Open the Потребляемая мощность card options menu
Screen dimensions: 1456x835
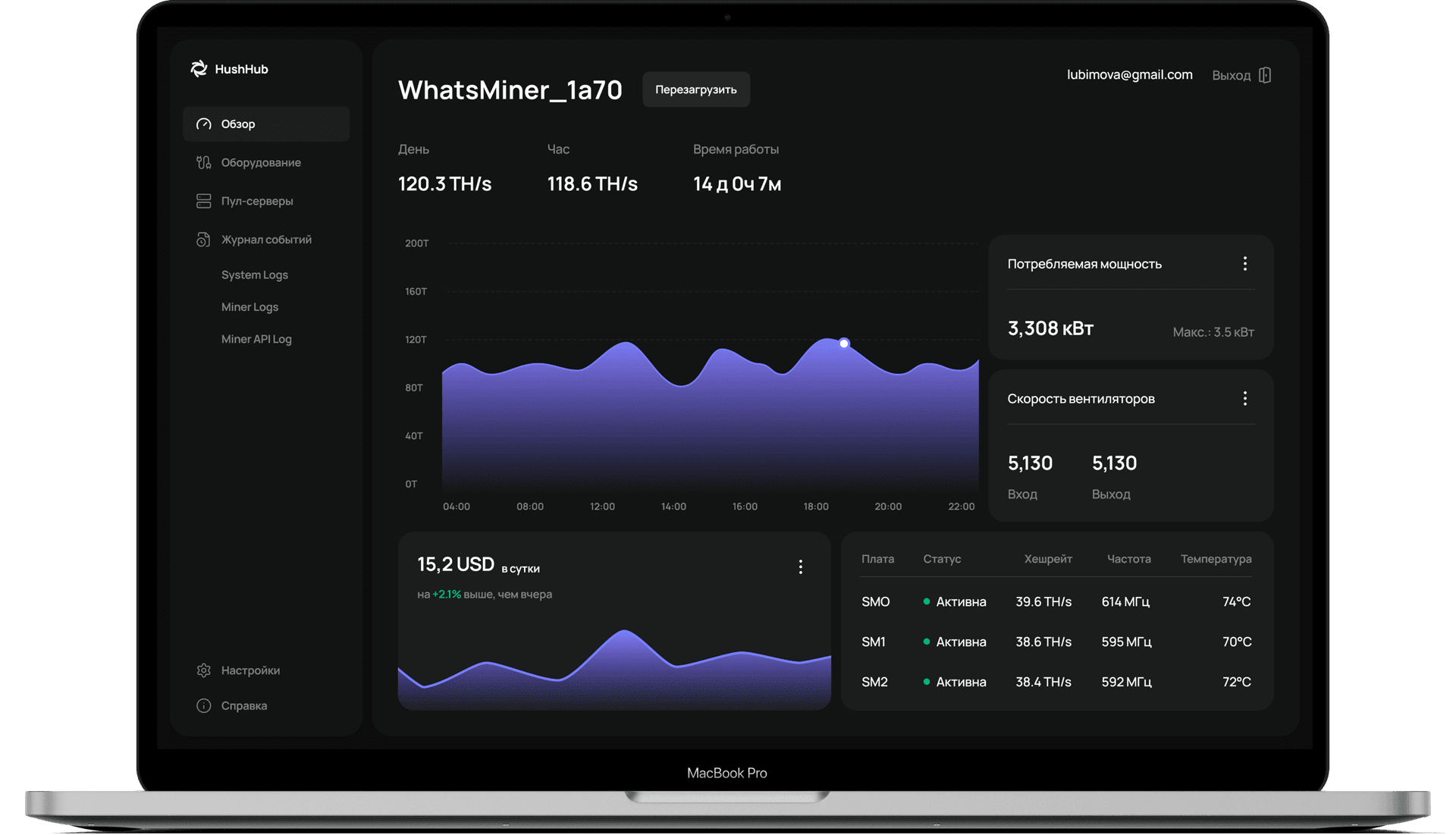1244,263
